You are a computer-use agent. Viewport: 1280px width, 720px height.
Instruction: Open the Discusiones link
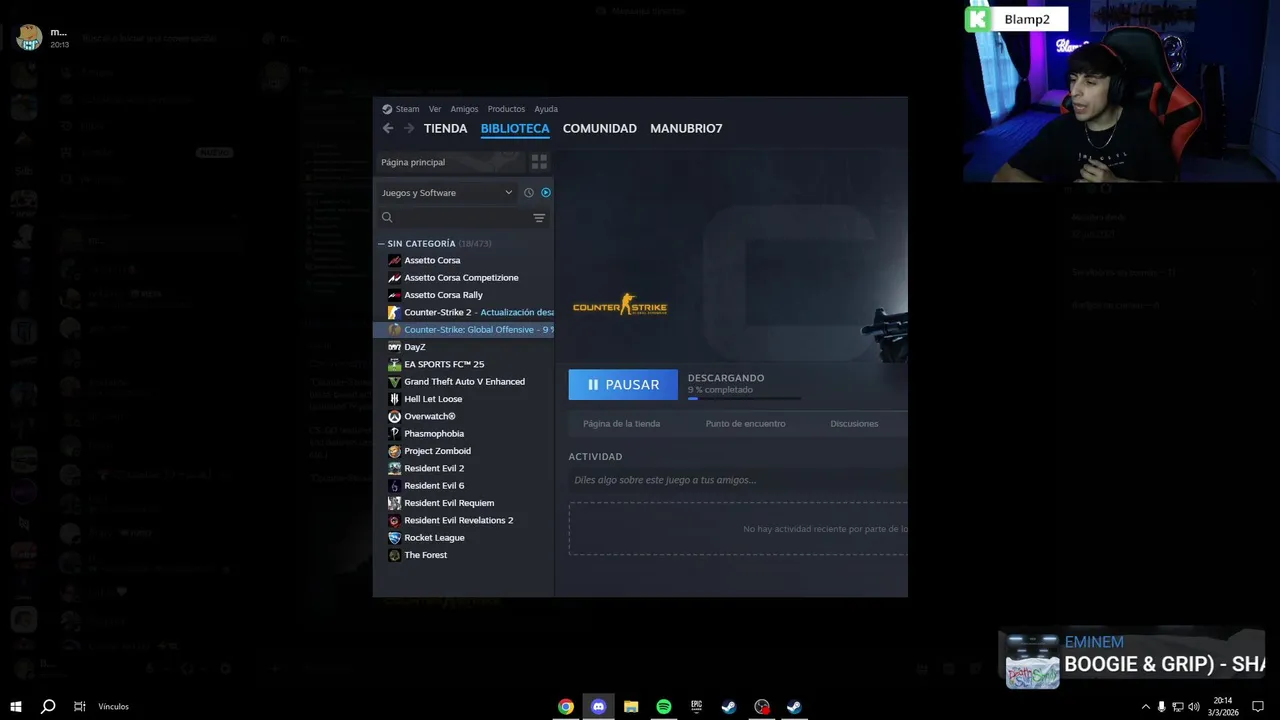point(854,423)
